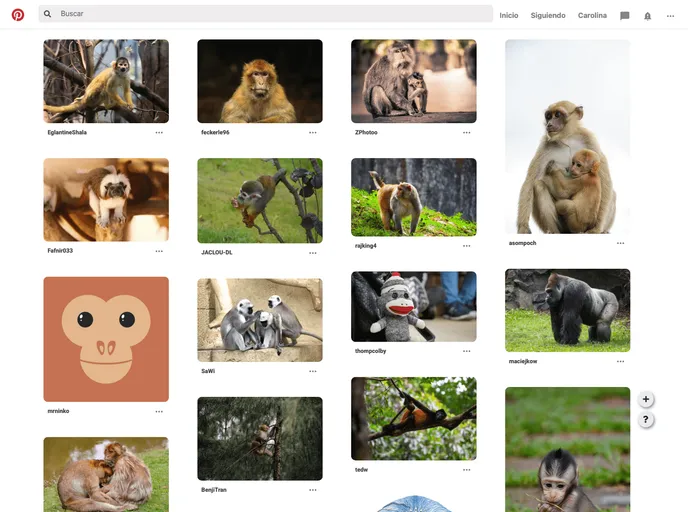
Task: Open the thompcolby sock monkey pin
Action: pyautogui.click(x=414, y=306)
